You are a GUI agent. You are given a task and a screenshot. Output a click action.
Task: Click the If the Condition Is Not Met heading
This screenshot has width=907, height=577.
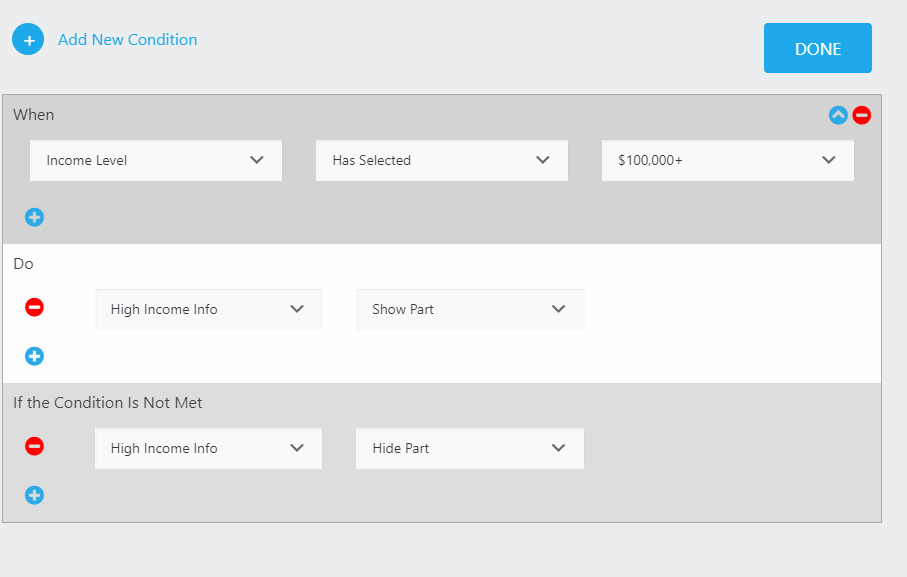[x=108, y=403]
